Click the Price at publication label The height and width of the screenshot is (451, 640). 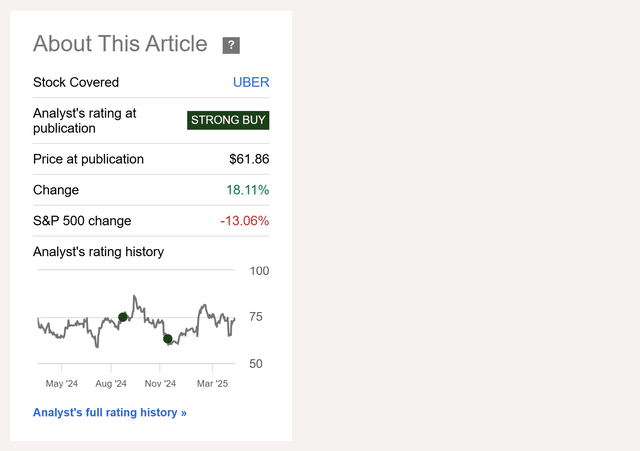[x=88, y=159]
